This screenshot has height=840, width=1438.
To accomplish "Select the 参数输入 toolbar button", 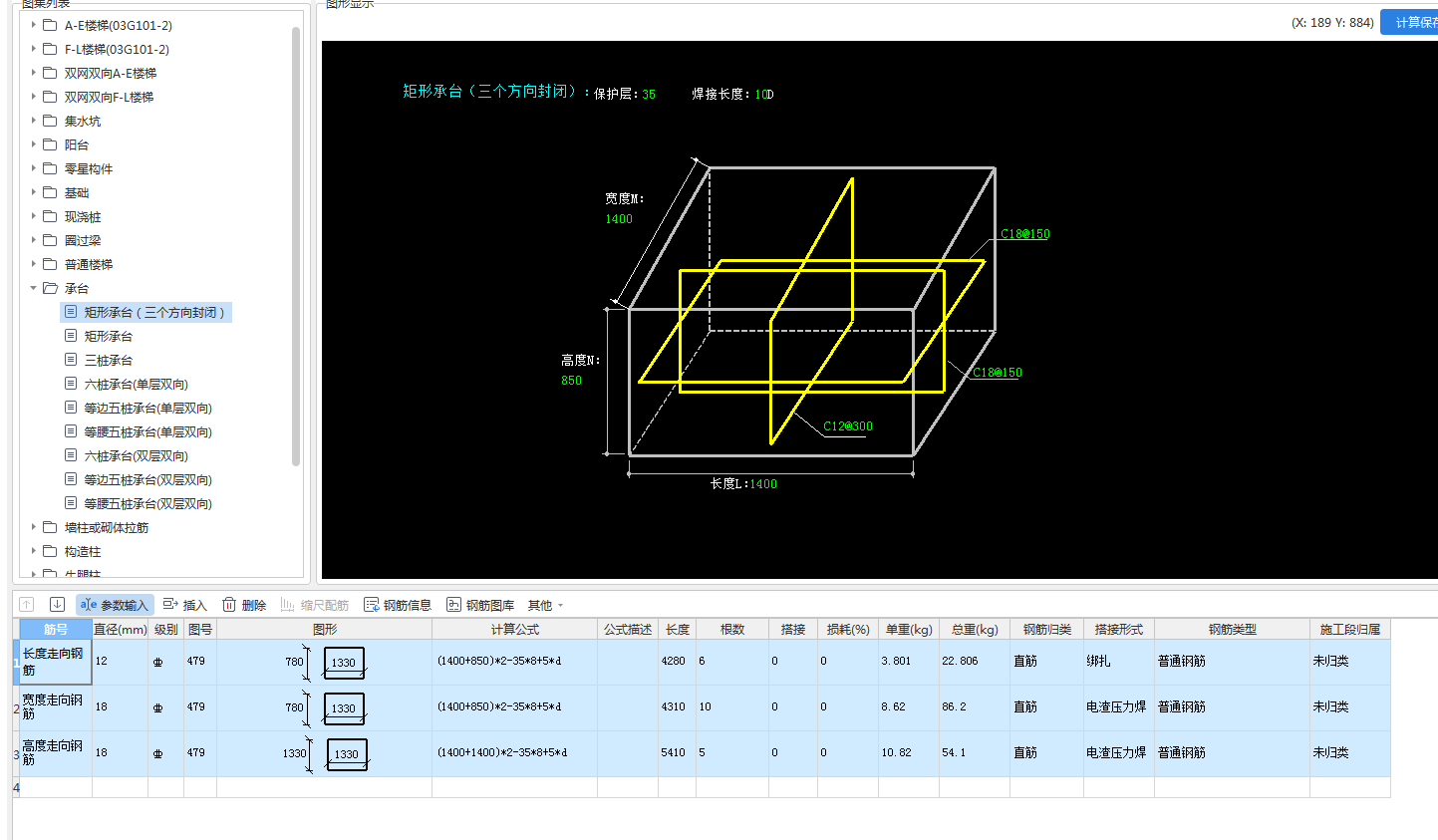I will (x=115, y=605).
